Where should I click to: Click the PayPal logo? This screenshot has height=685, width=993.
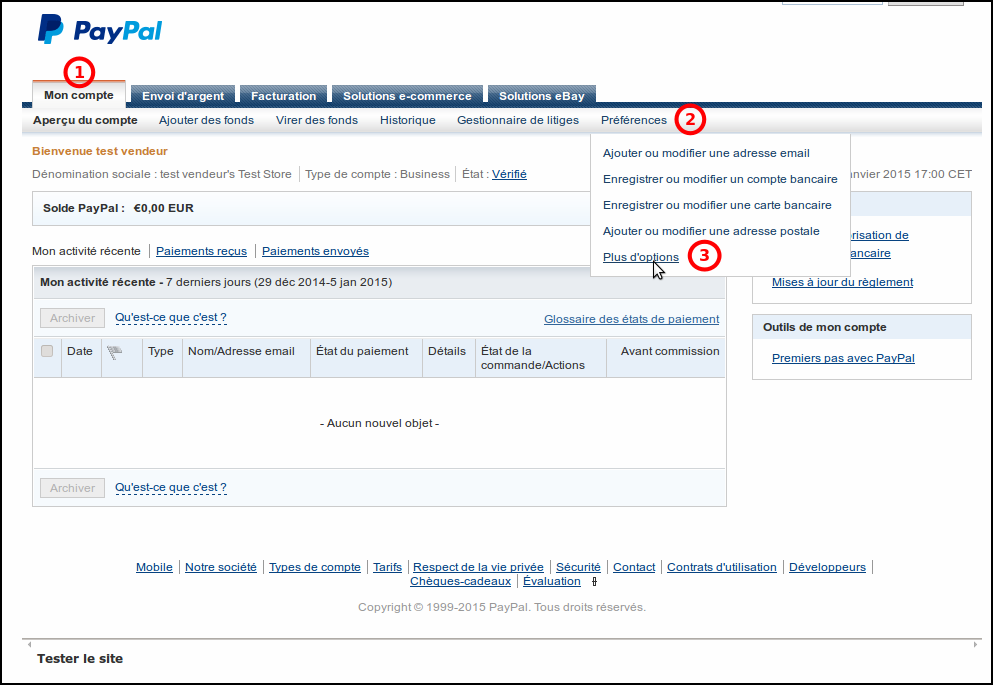click(99, 30)
